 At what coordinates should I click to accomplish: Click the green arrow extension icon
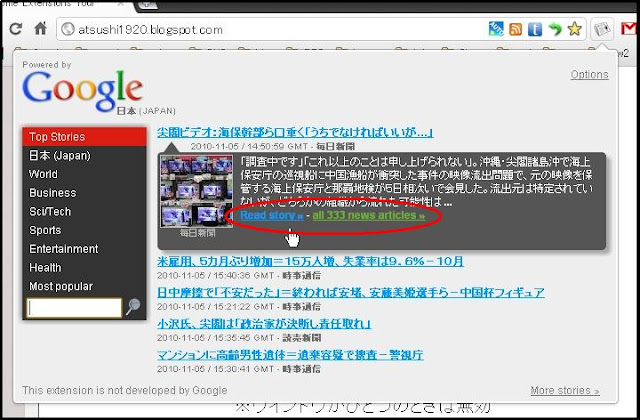click(554, 29)
